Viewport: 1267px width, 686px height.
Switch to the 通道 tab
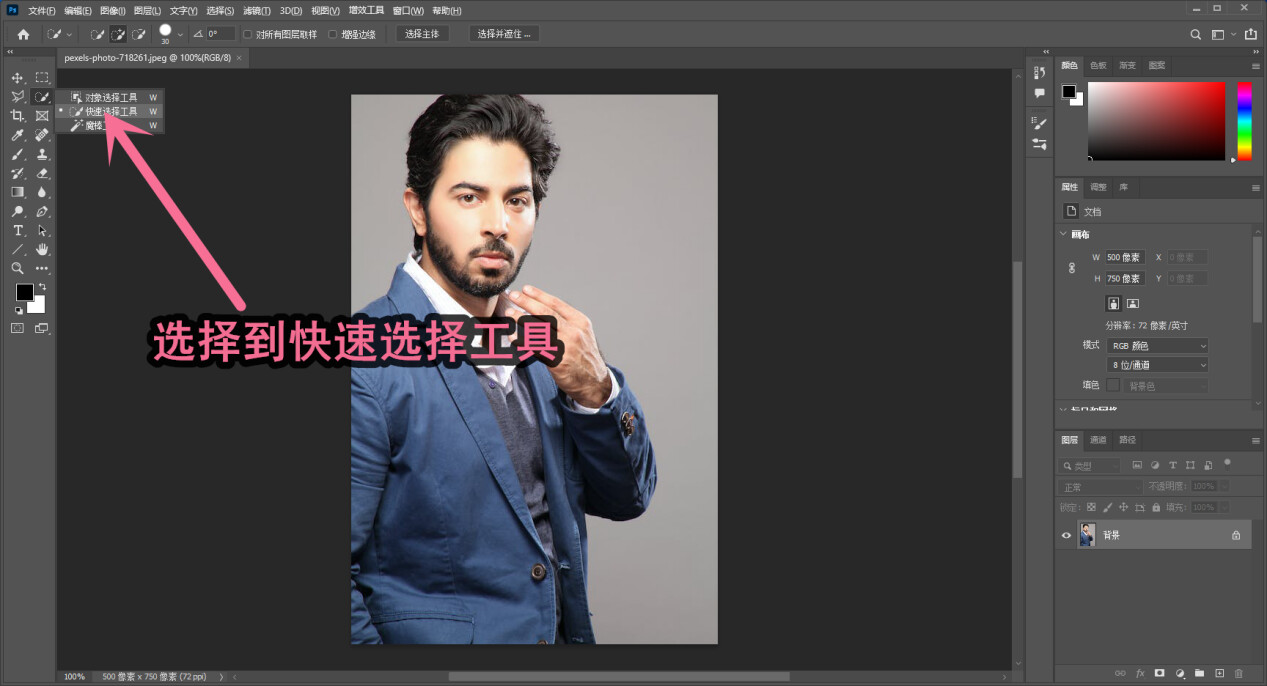(1098, 440)
